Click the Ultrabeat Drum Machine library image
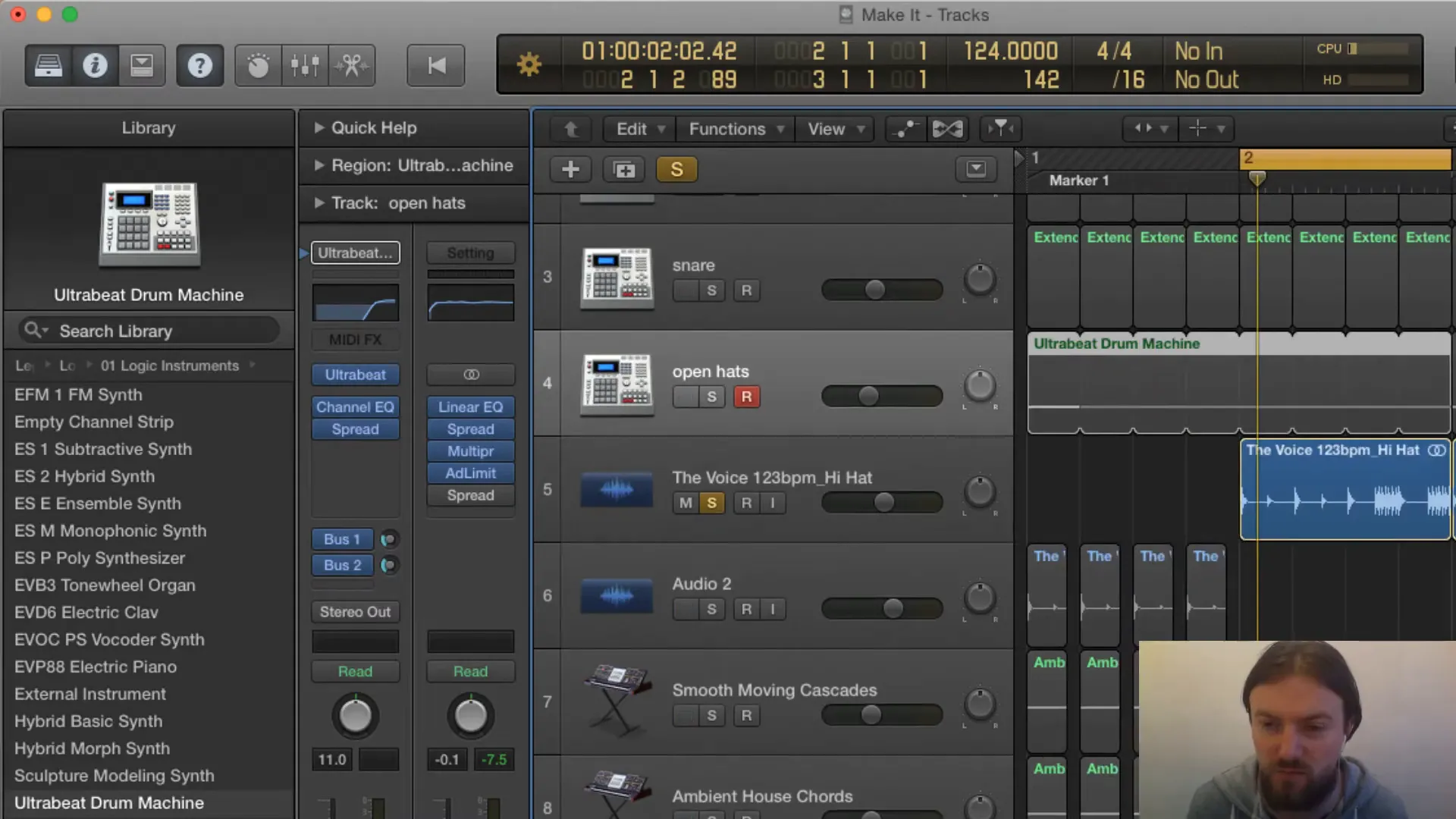Viewport: 1456px width, 819px height. point(149,224)
